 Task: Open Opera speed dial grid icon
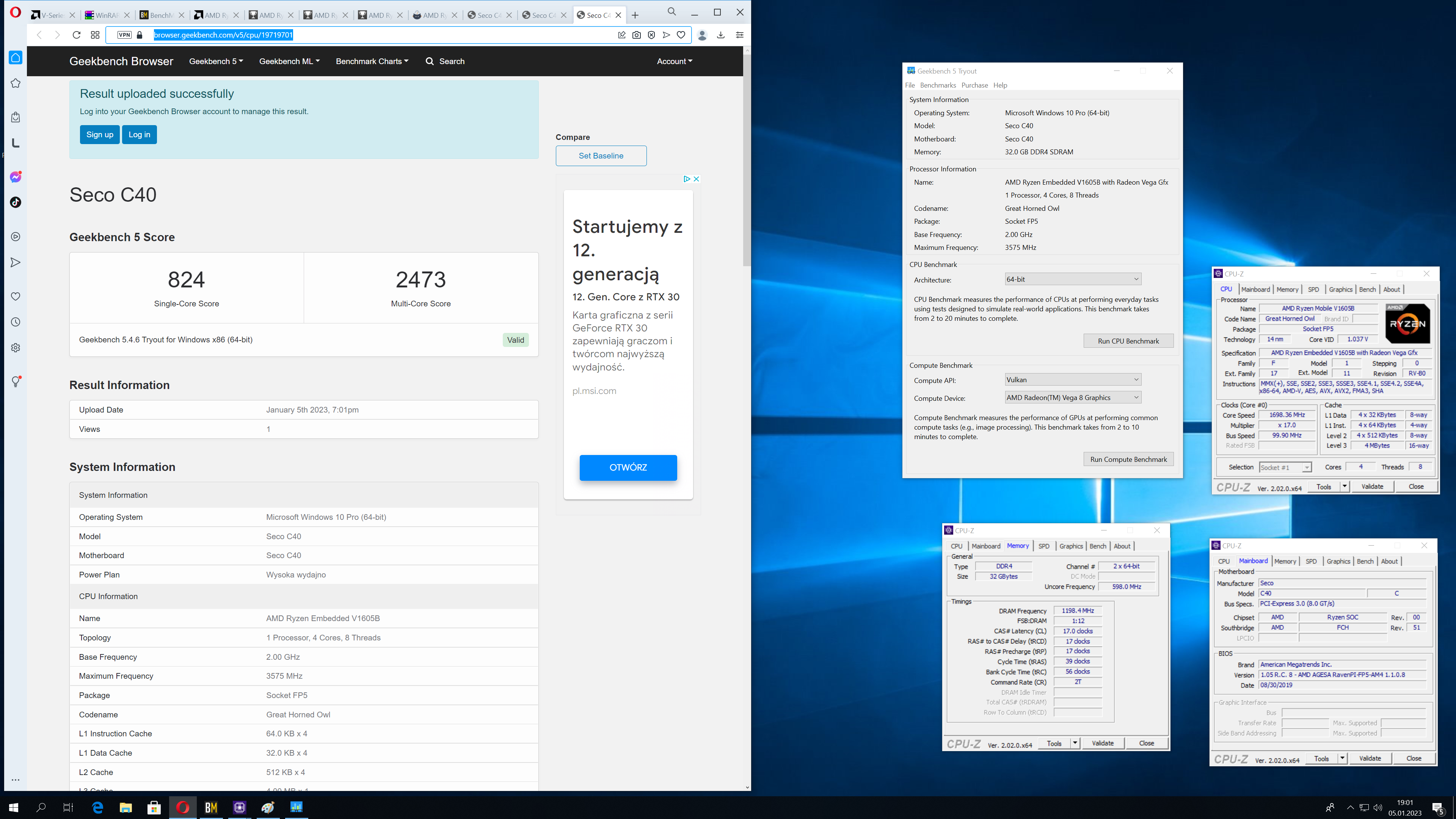tap(95, 35)
